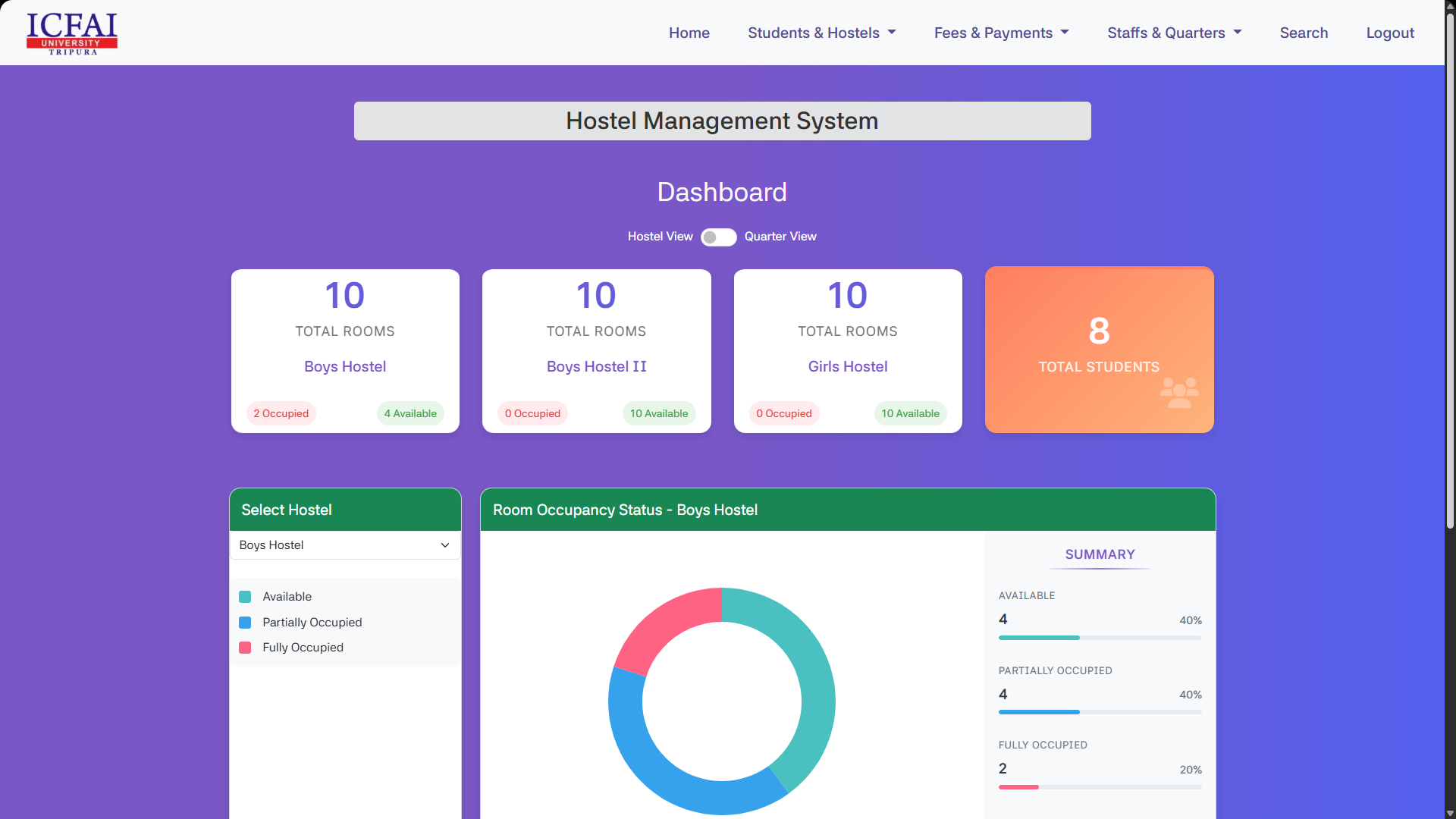Open the Search page in the navbar
Screen dimensions: 1456x819
click(x=1304, y=33)
